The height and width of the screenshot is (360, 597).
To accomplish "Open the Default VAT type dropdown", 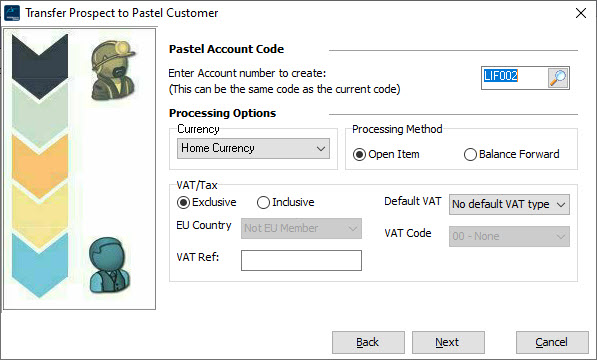I will click(x=509, y=204).
